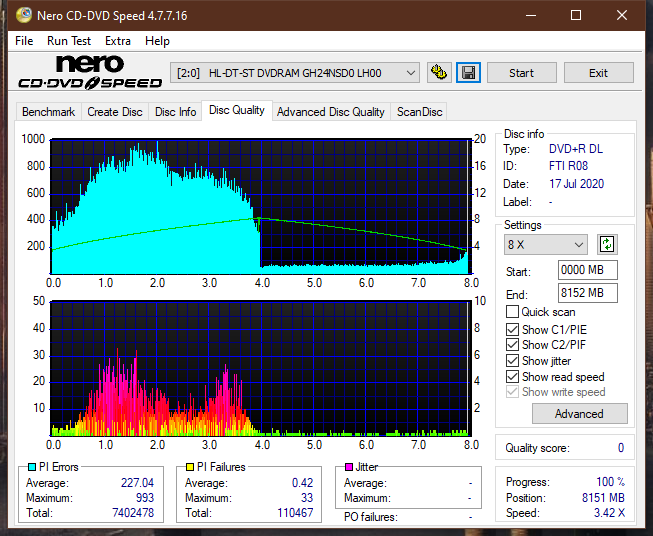Close the Nero CD-DVD Speed window

coord(622,15)
